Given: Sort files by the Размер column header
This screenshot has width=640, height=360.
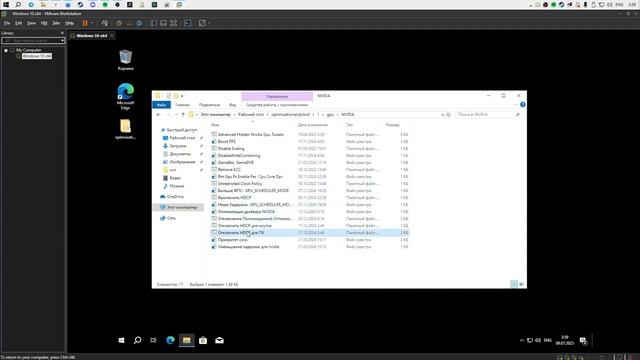Looking at the screenshot, I should (393, 125).
